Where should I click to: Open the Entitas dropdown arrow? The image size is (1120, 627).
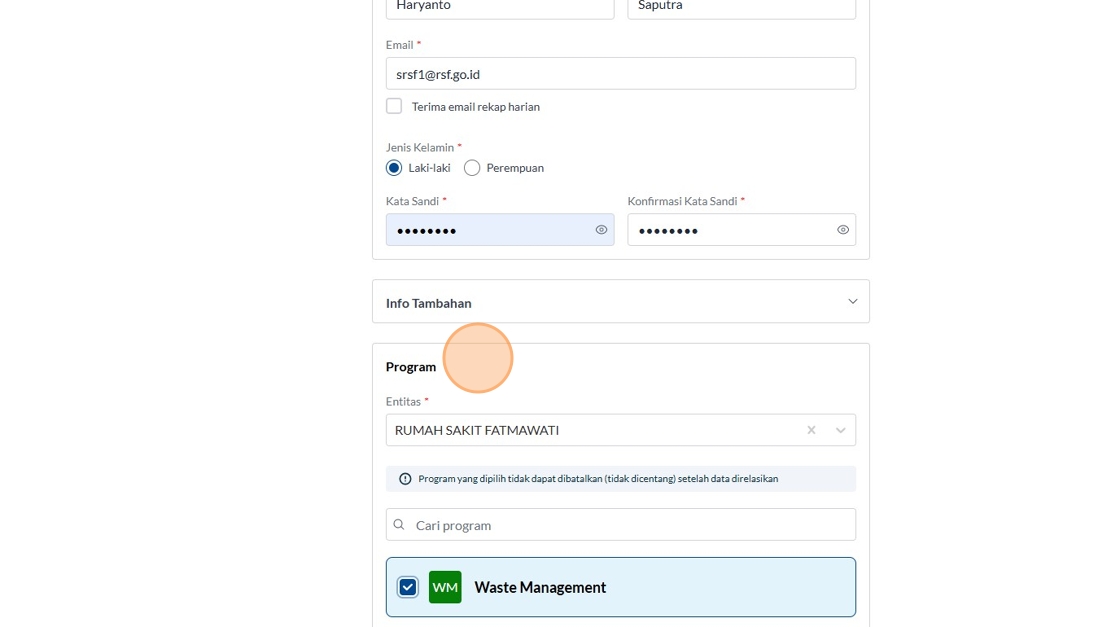click(x=840, y=430)
